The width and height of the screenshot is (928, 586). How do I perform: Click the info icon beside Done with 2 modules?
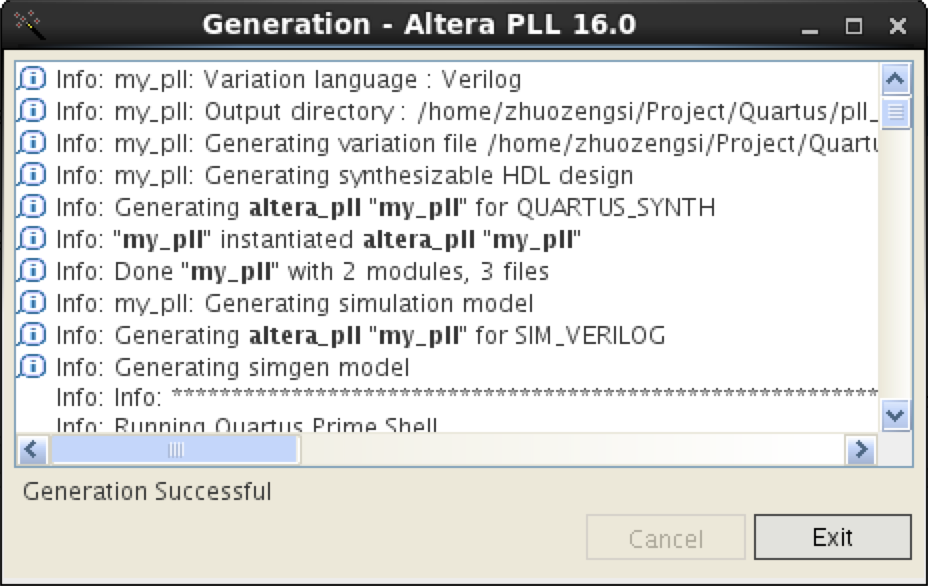(31, 271)
